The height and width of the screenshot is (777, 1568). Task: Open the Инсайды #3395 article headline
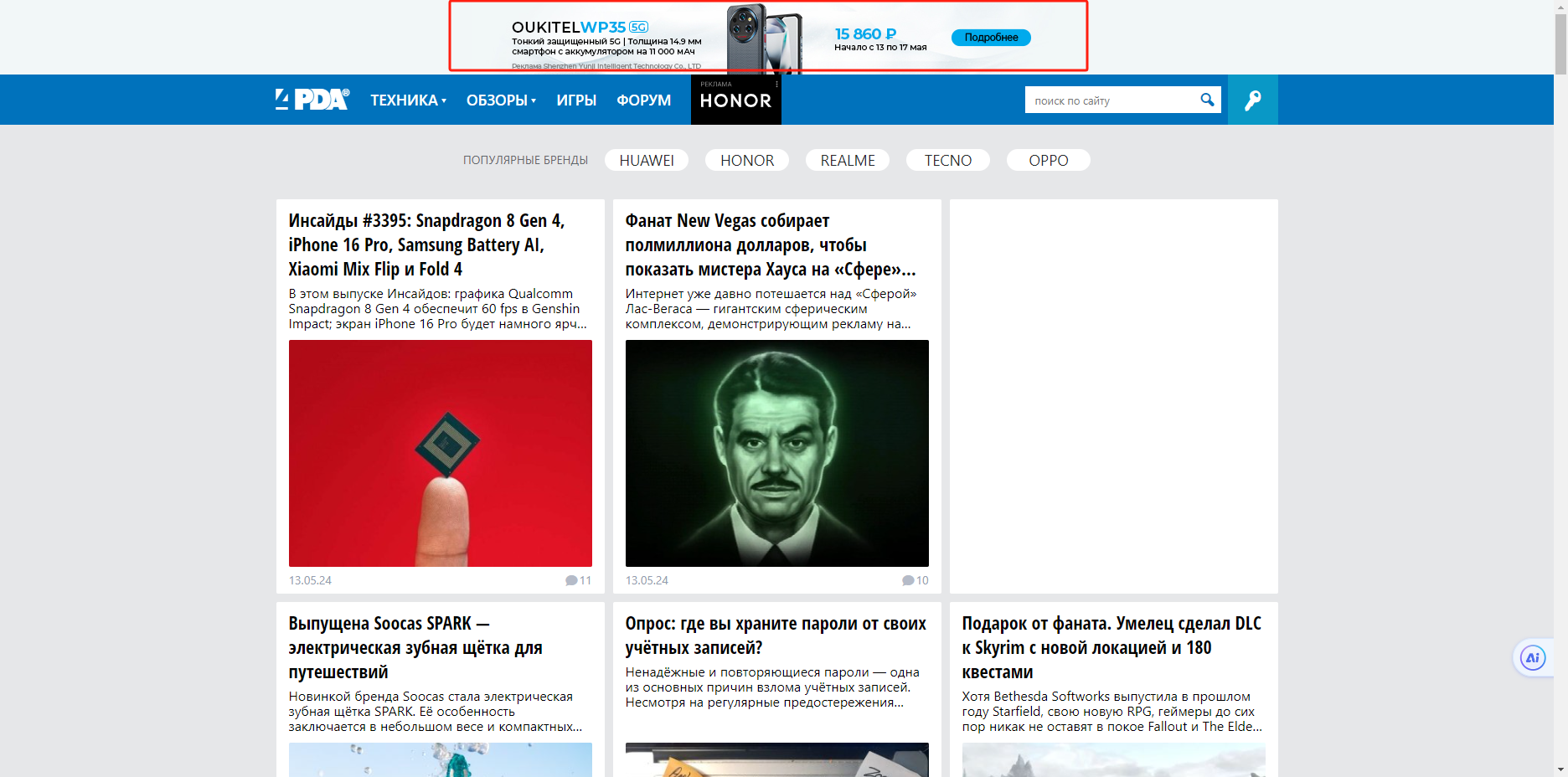click(x=426, y=244)
